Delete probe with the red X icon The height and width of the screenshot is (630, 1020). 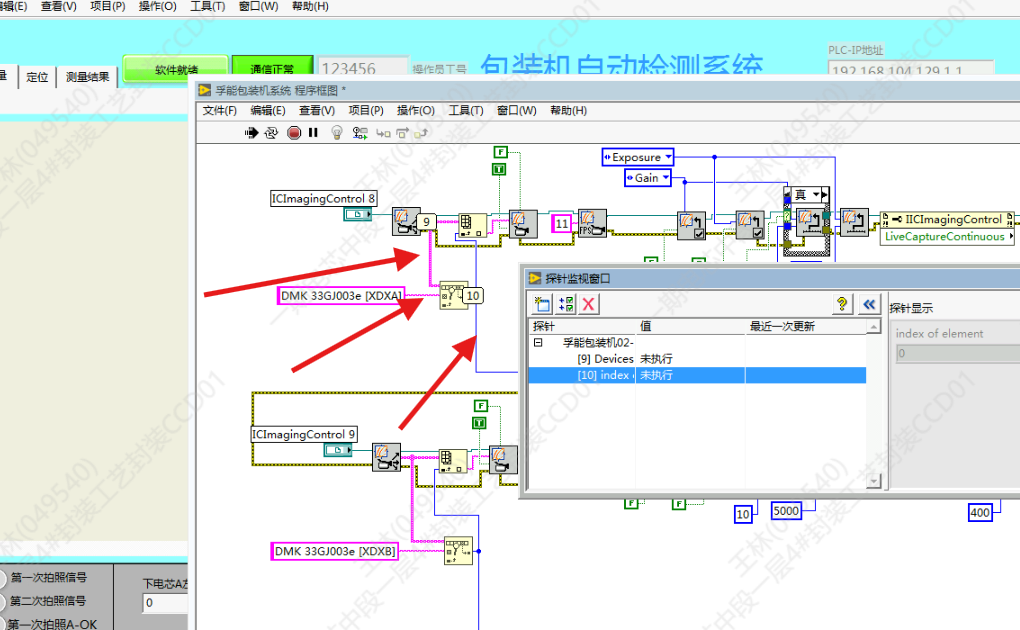pyautogui.click(x=589, y=304)
